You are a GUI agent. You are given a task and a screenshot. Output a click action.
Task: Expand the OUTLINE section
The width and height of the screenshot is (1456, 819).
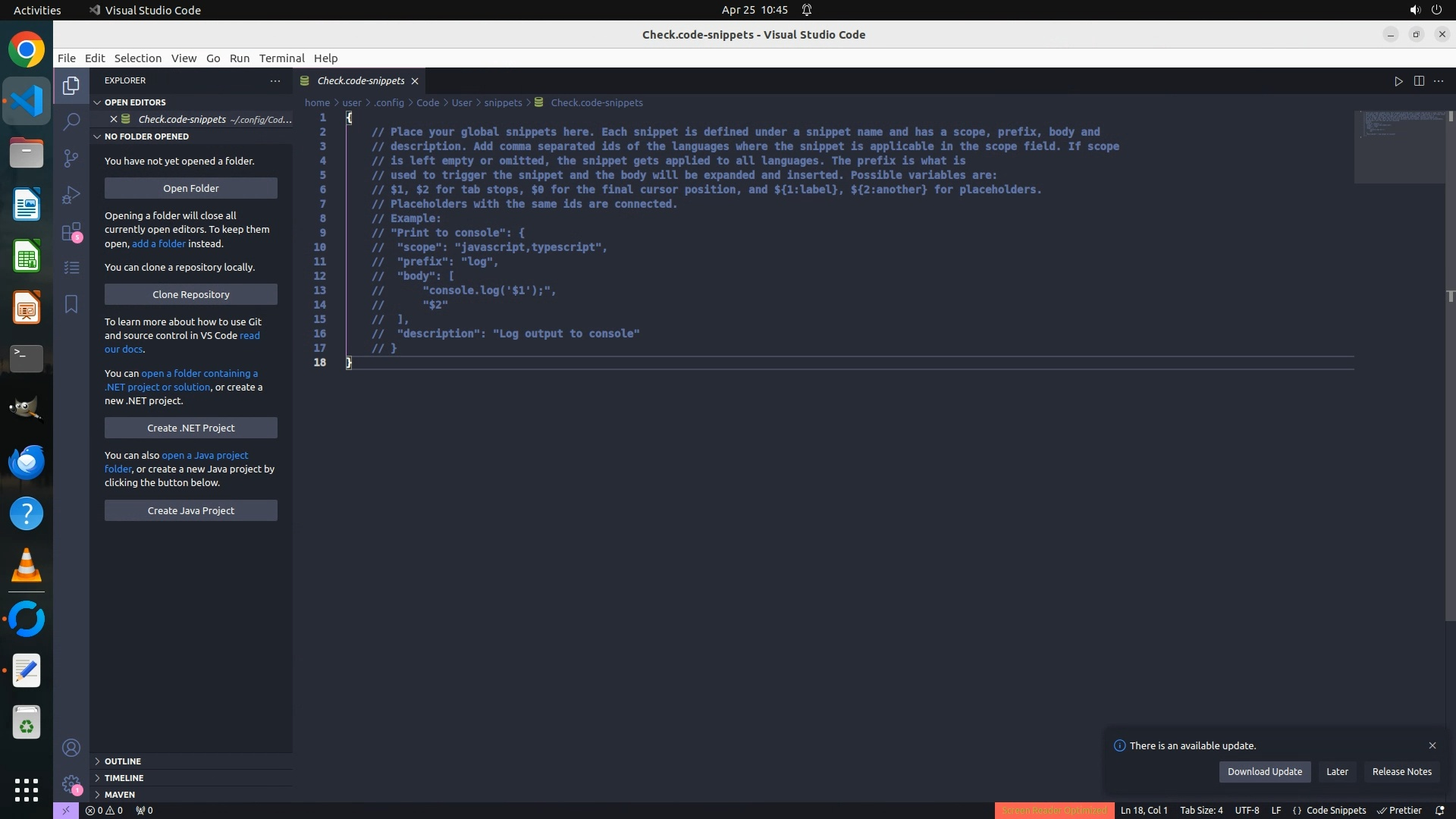click(x=123, y=761)
